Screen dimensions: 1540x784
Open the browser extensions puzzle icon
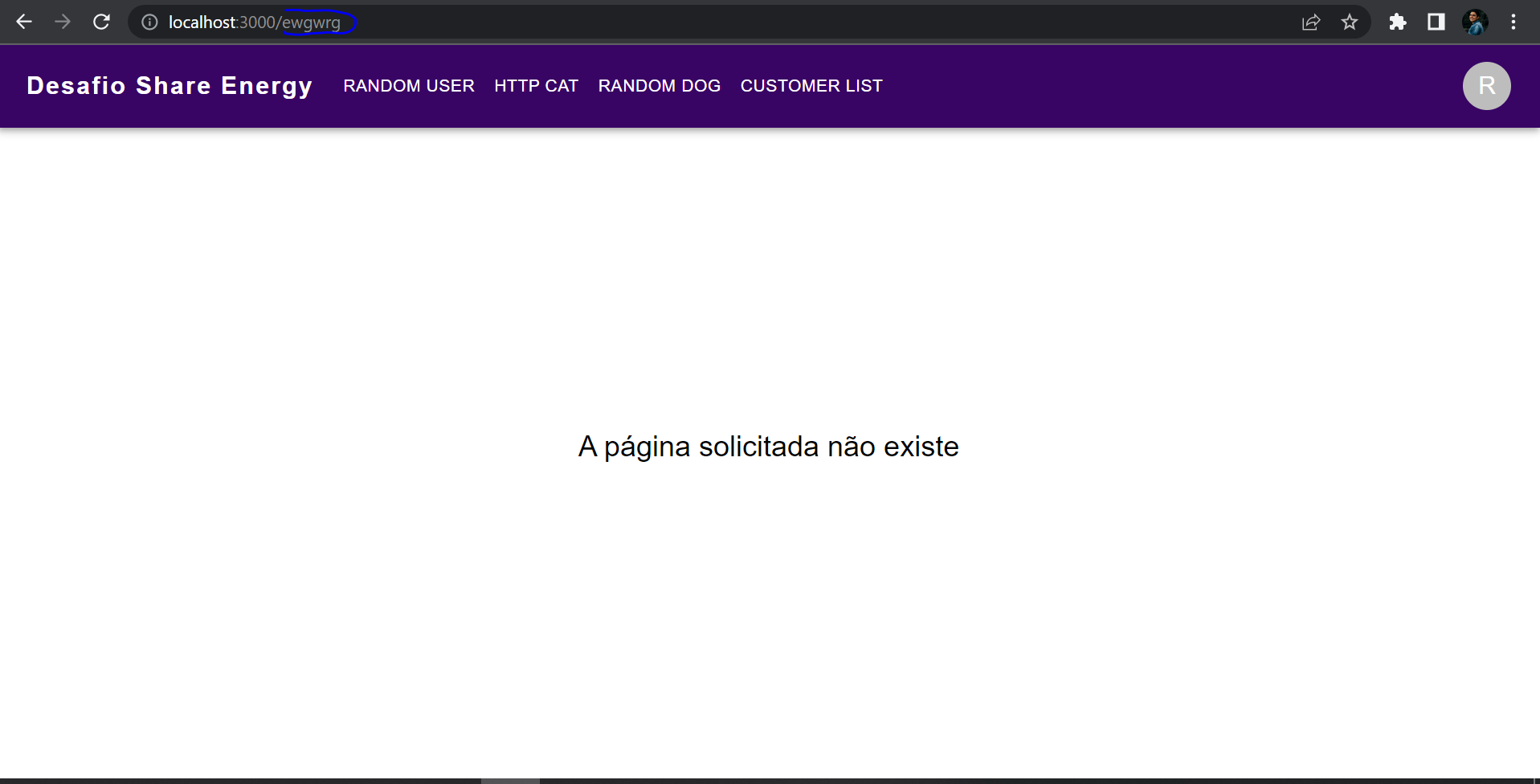point(1398,22)
